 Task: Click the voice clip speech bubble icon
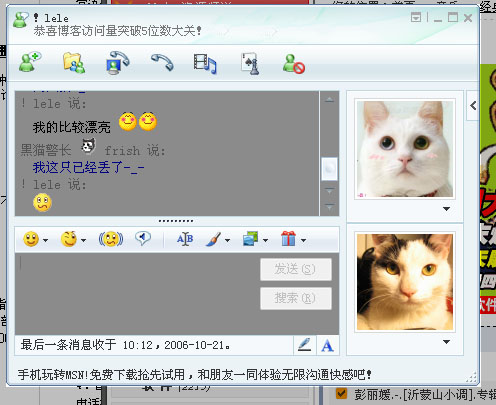tap(143, 238)
